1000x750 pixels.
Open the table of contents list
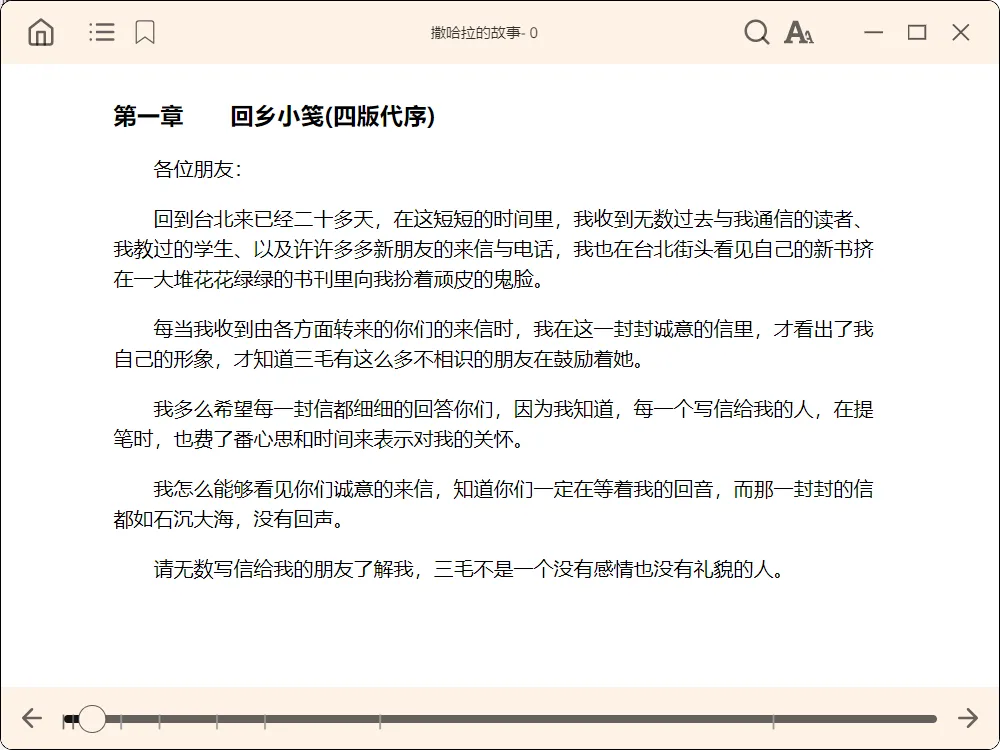point(102,32)
